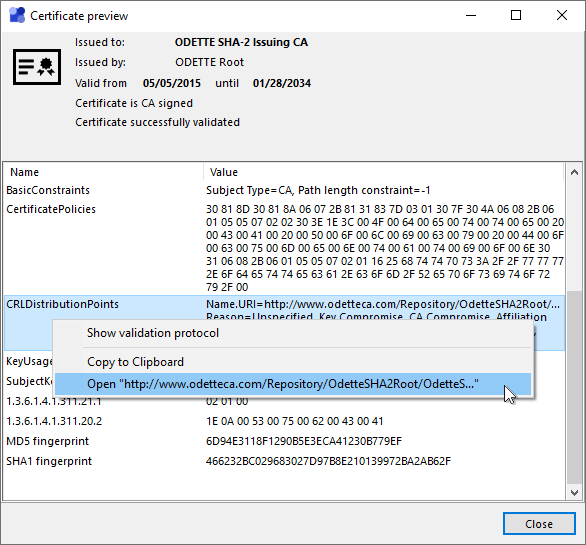Screen dimensions: 586x545
Task: Click Certificate successfully validated text
Action: tap(157, 122)
